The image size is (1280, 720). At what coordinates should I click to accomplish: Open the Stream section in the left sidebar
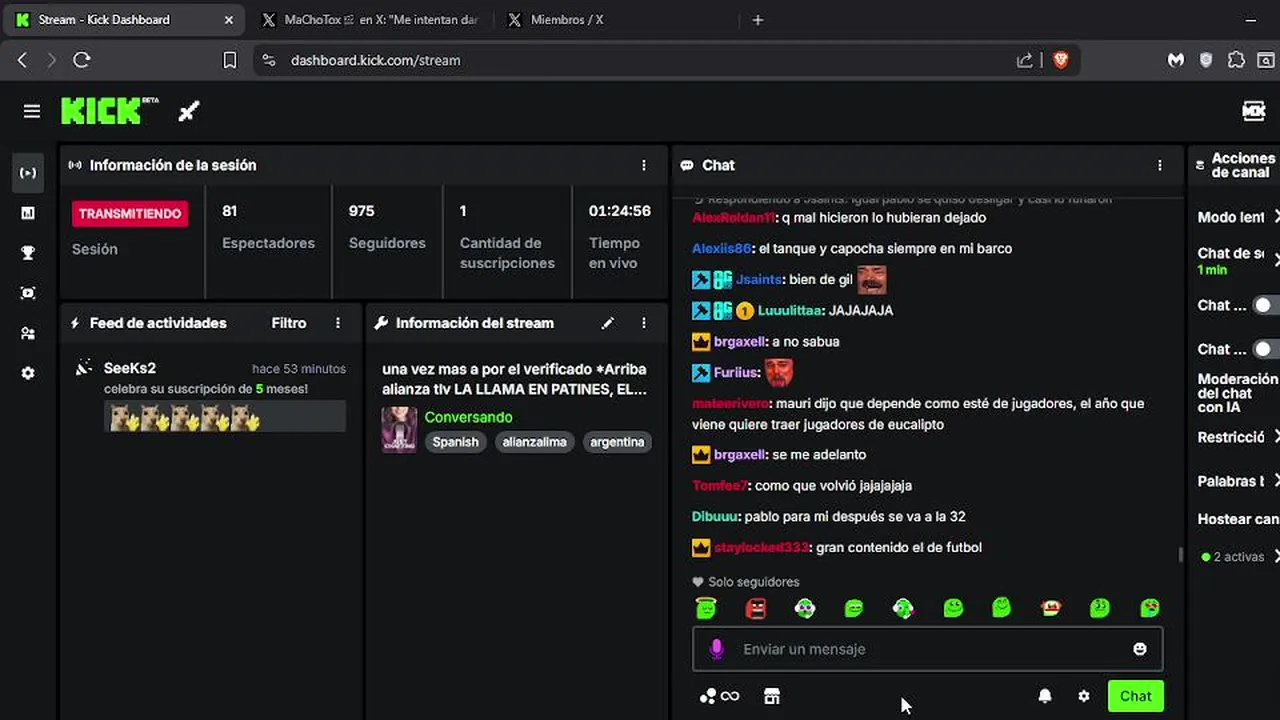(x=28, y=173)
